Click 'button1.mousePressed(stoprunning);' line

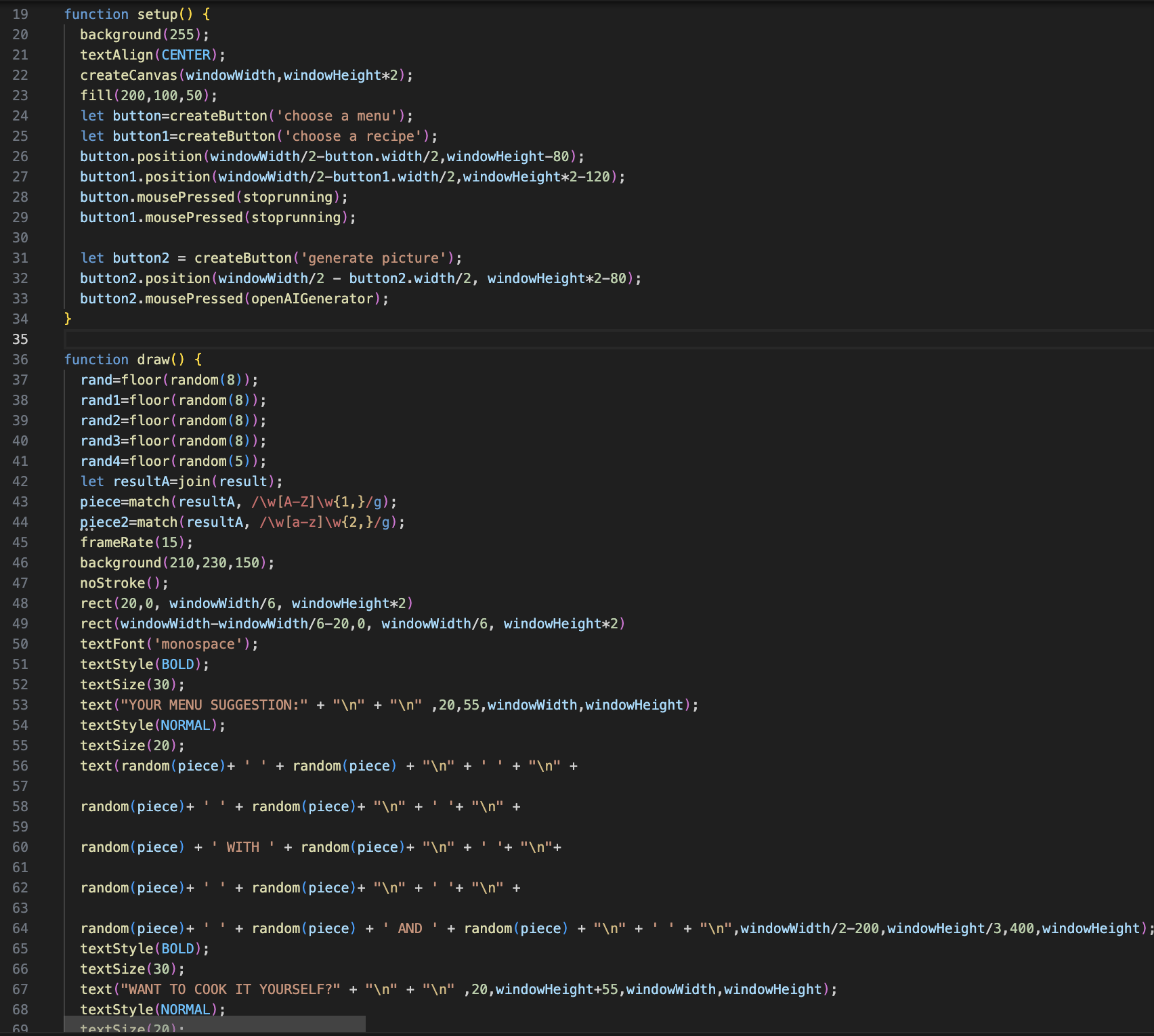tap(218, 217)
